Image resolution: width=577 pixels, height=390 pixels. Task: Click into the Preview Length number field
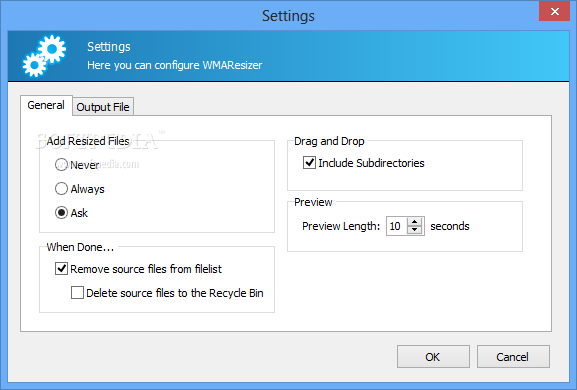396,226
